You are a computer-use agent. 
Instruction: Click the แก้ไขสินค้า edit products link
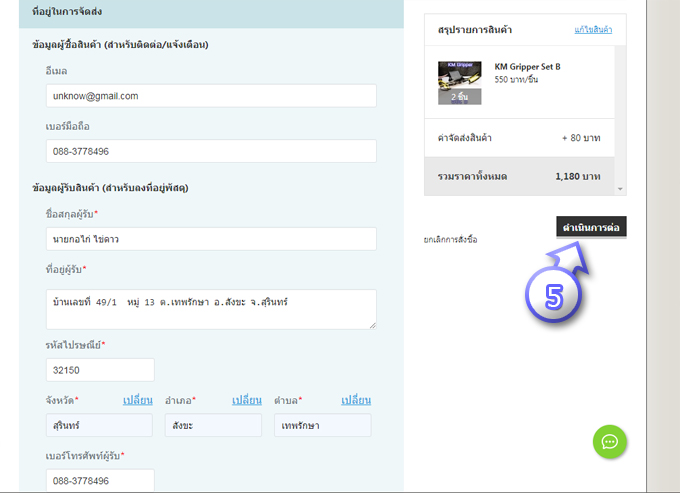[x=593, y=29]
